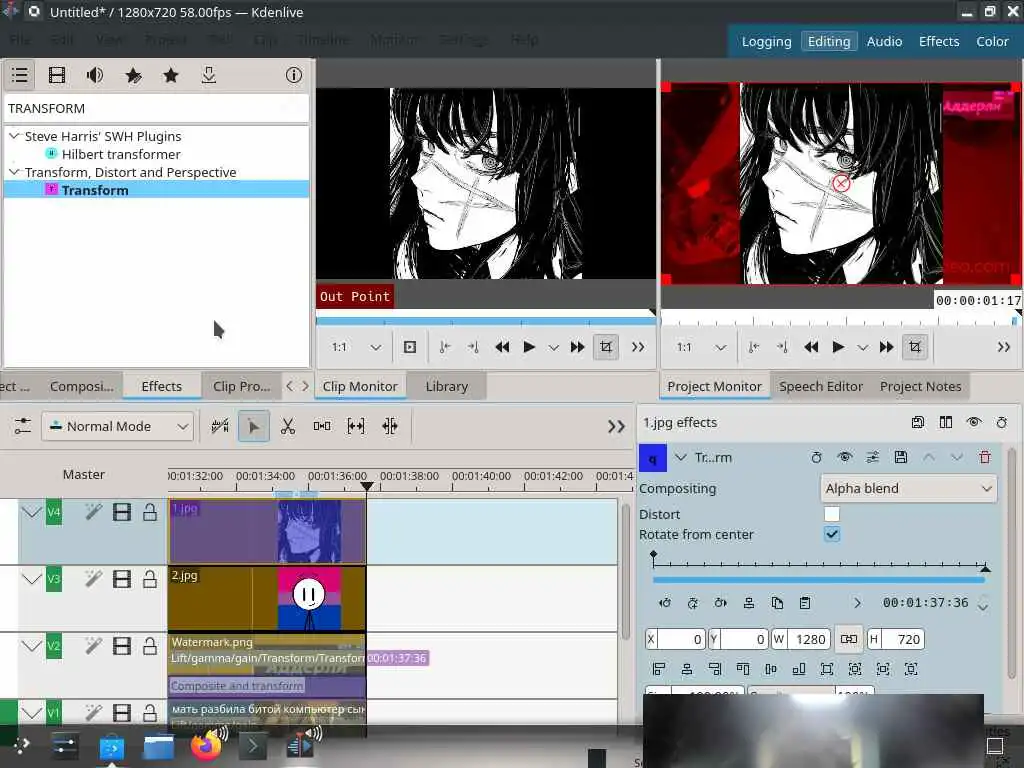The height and width of the screenshot is (768, 1024).
Task: Play the project monitor
Action: coord(838,347)
